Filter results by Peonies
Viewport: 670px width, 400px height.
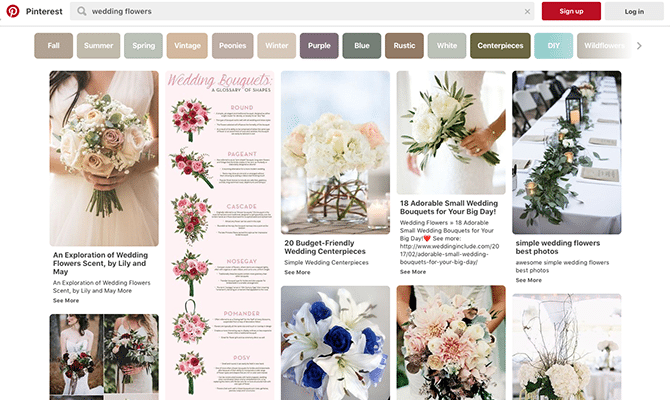[232, 46]
